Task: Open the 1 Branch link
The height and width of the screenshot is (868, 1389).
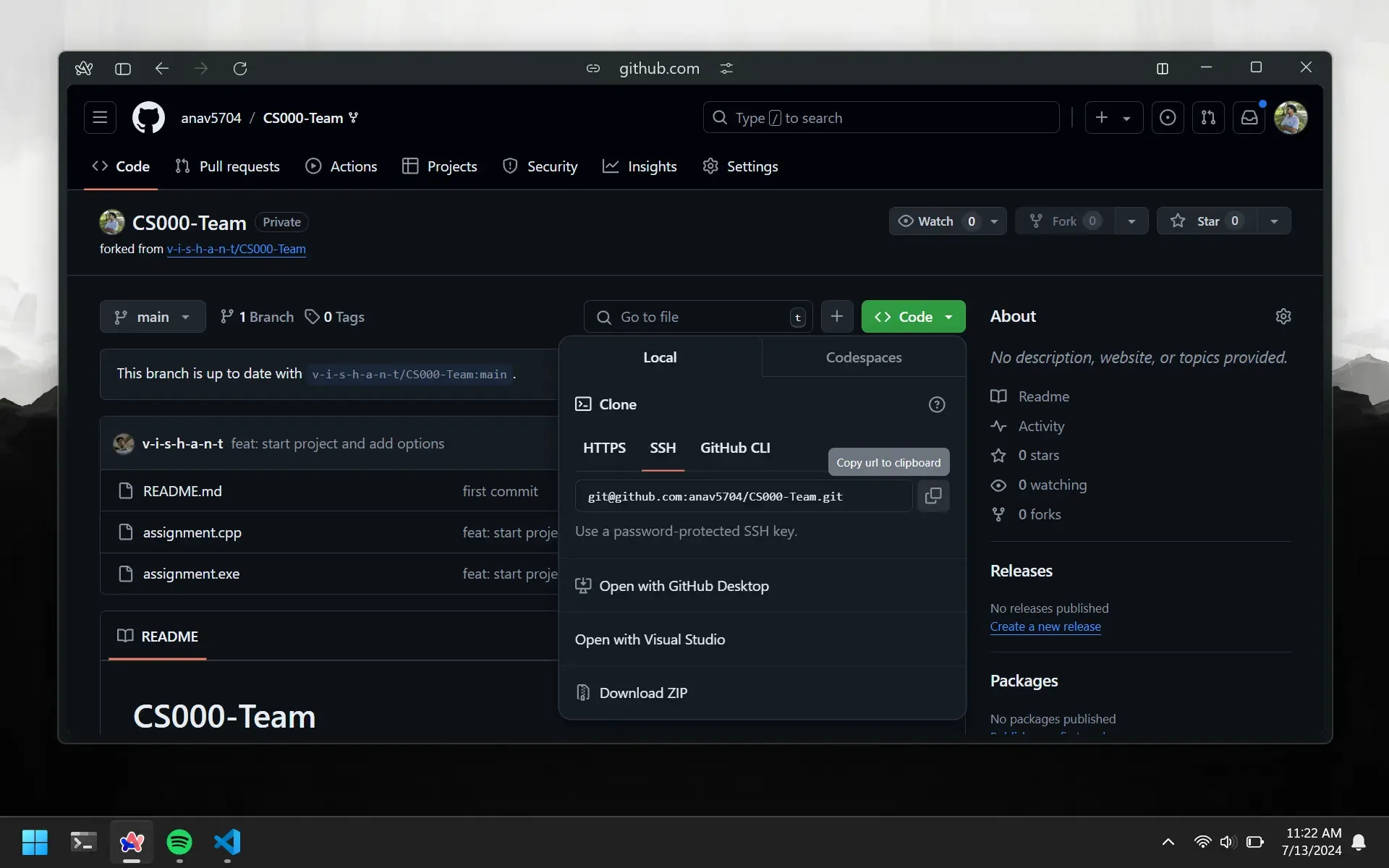Action: 257,317
